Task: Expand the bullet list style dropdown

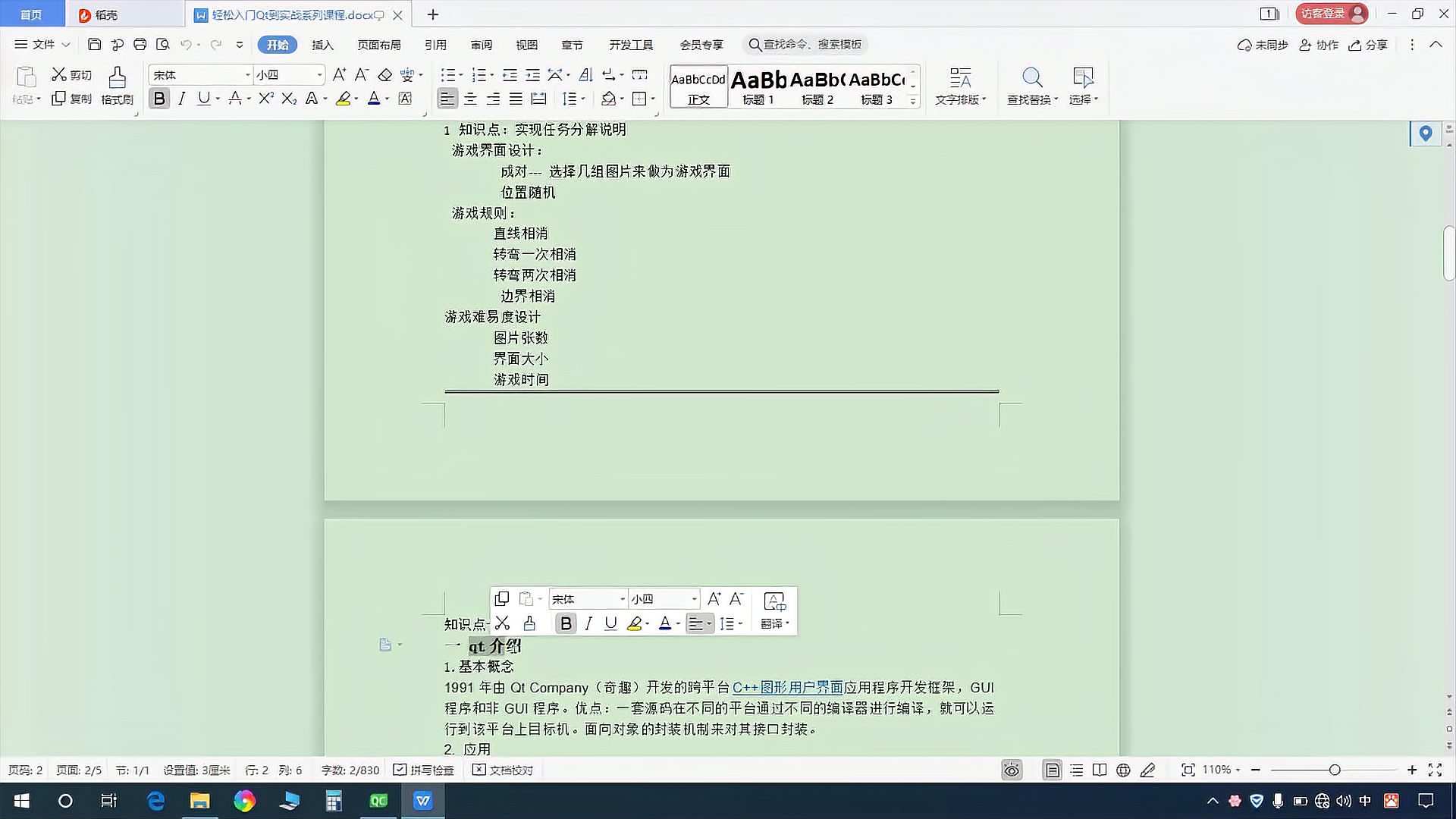Action: click(461, 74)
